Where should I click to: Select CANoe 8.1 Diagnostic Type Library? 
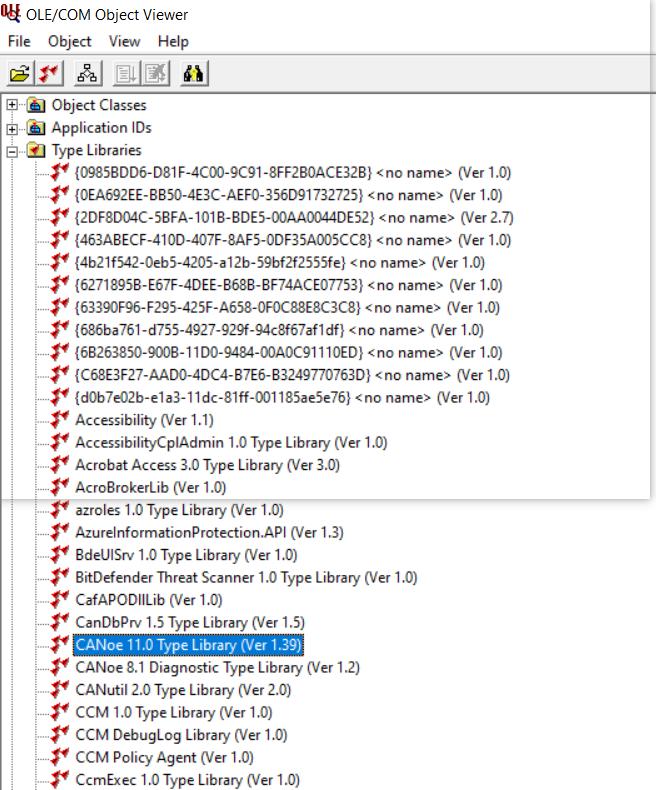[217, 668]
